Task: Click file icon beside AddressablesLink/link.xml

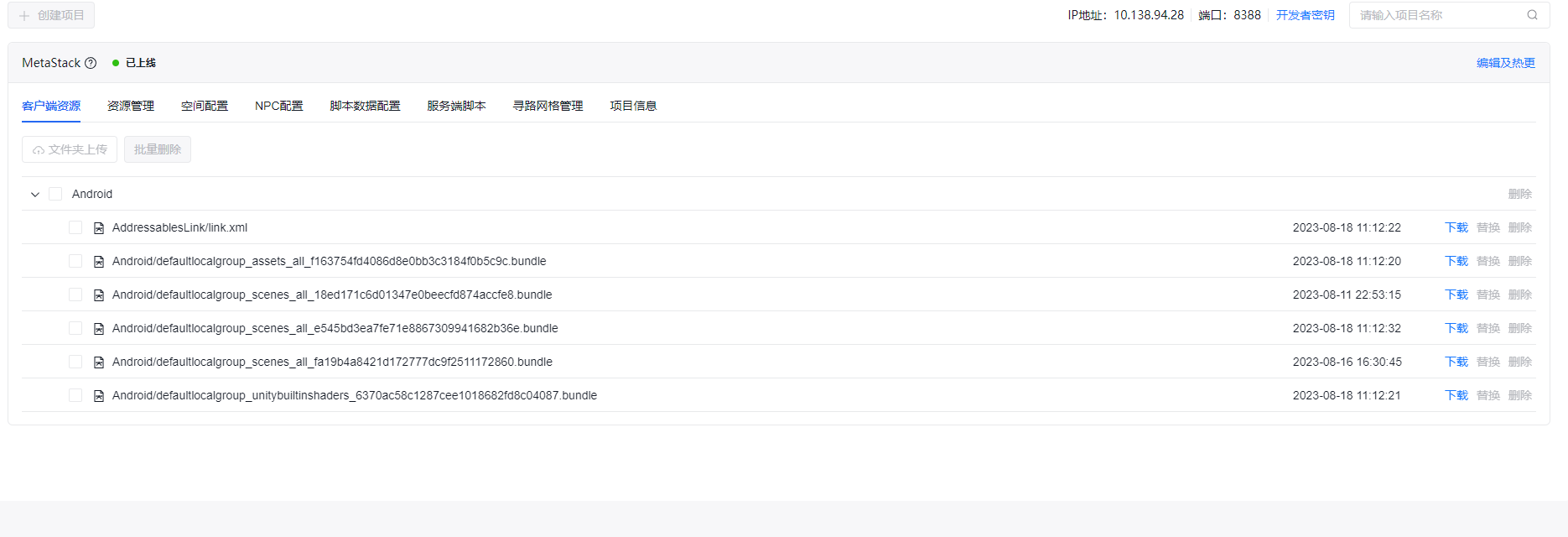Action: click(x=99, y=228)
